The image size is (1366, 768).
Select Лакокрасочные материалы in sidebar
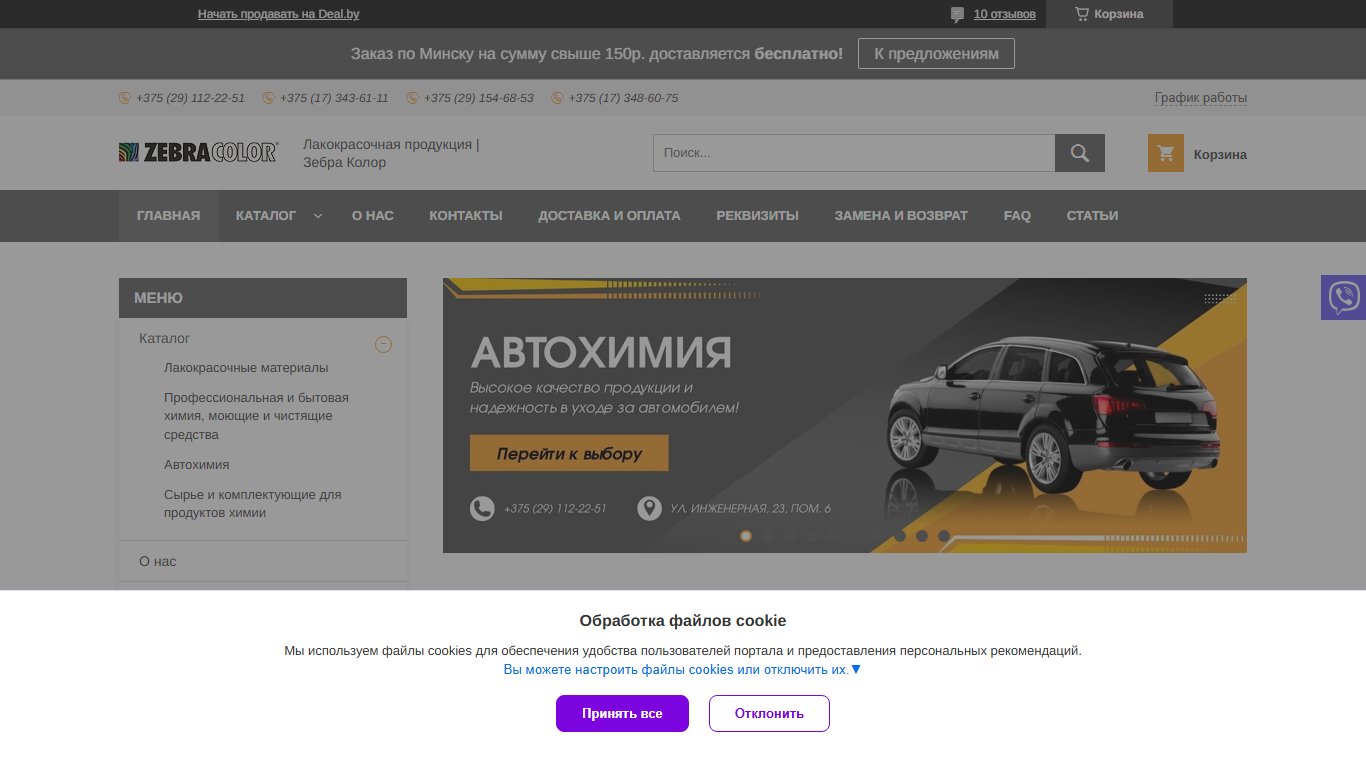(x=246, y=368)
